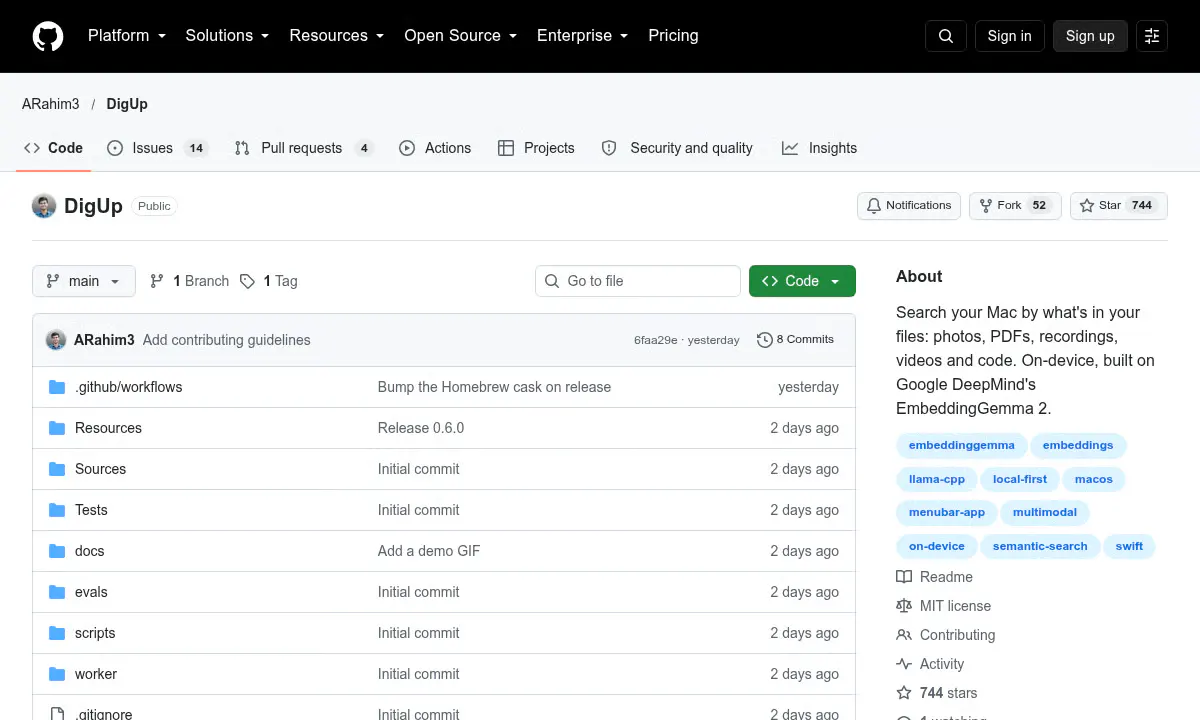Click the Sign up button
This screenshot has height=720, width=1200.
click(1090, 36)
